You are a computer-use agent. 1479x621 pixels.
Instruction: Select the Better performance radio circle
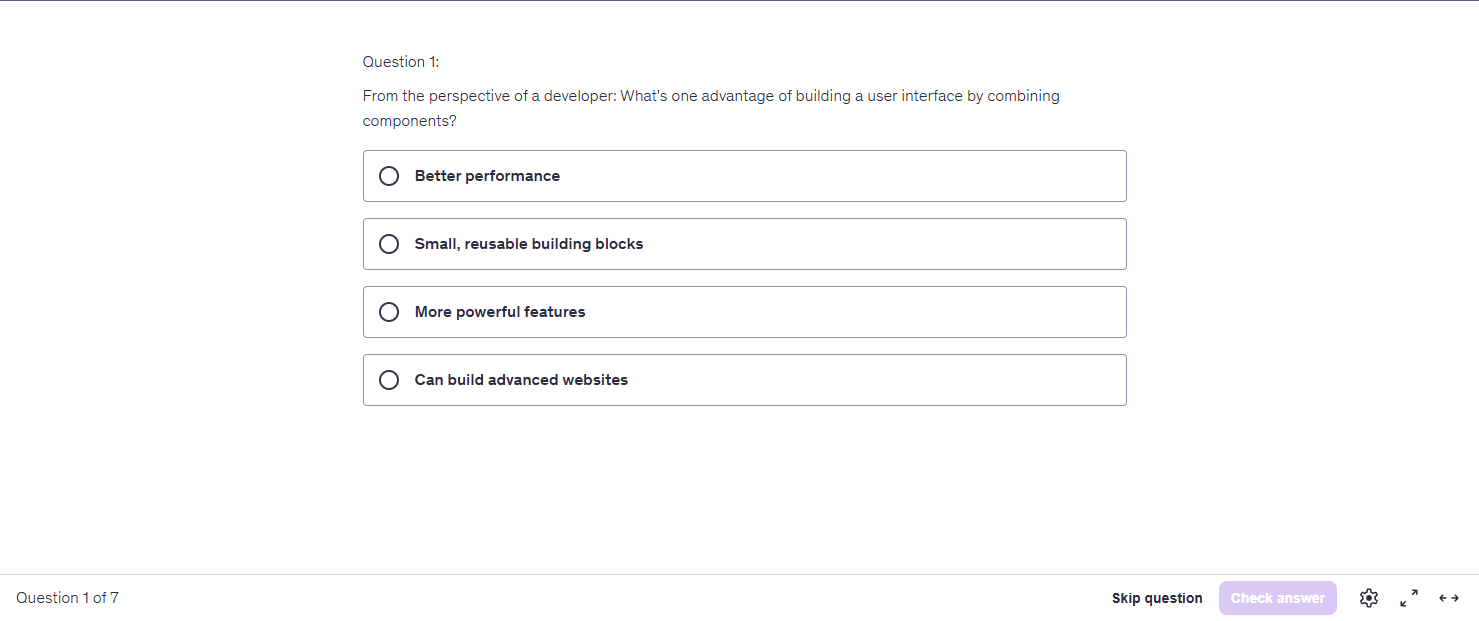[x=389, y=176]
